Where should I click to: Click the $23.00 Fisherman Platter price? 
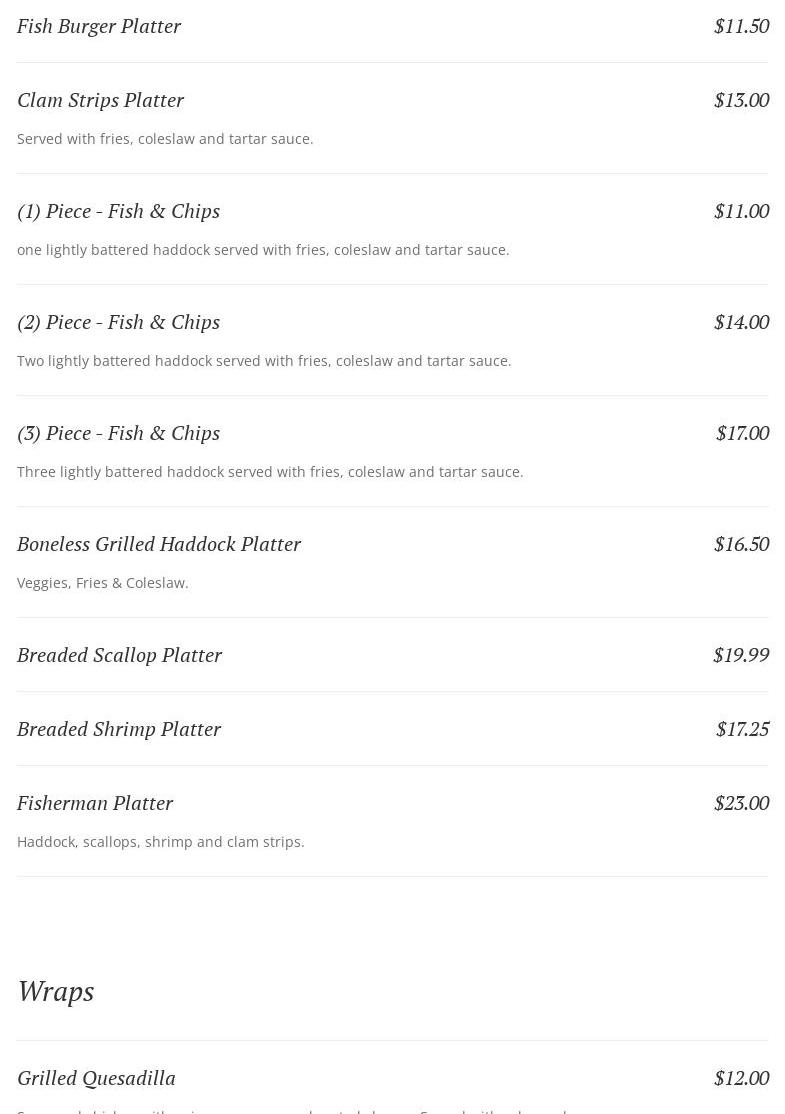click(x=741, y=803)
